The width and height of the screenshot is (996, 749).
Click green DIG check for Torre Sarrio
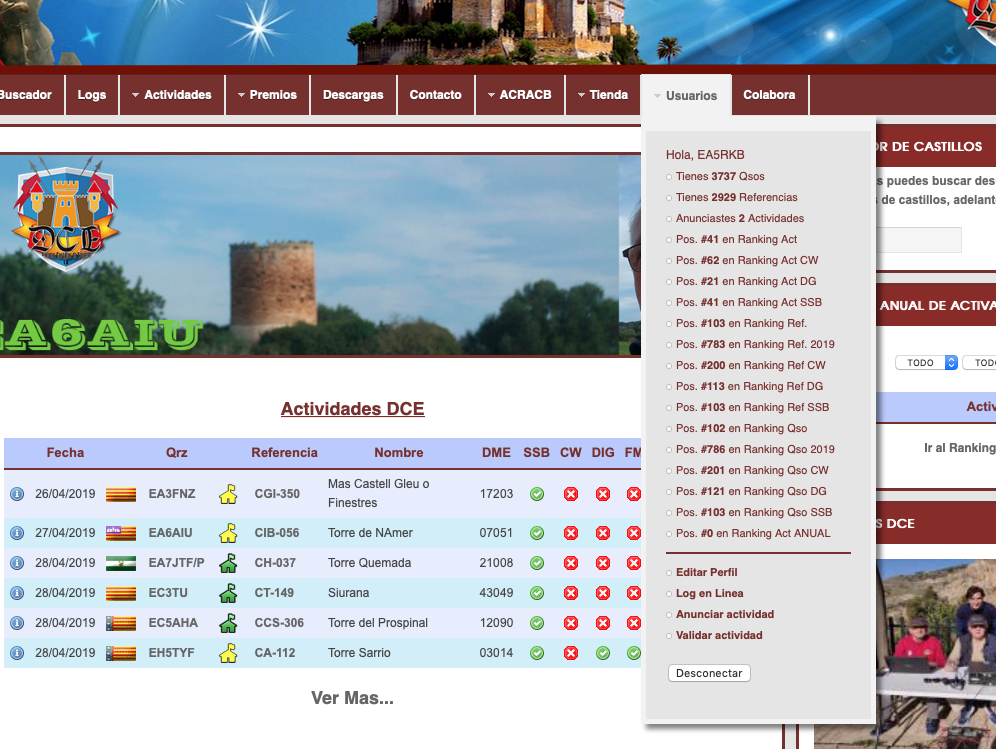pyautogui.click(x=603, y=653)
